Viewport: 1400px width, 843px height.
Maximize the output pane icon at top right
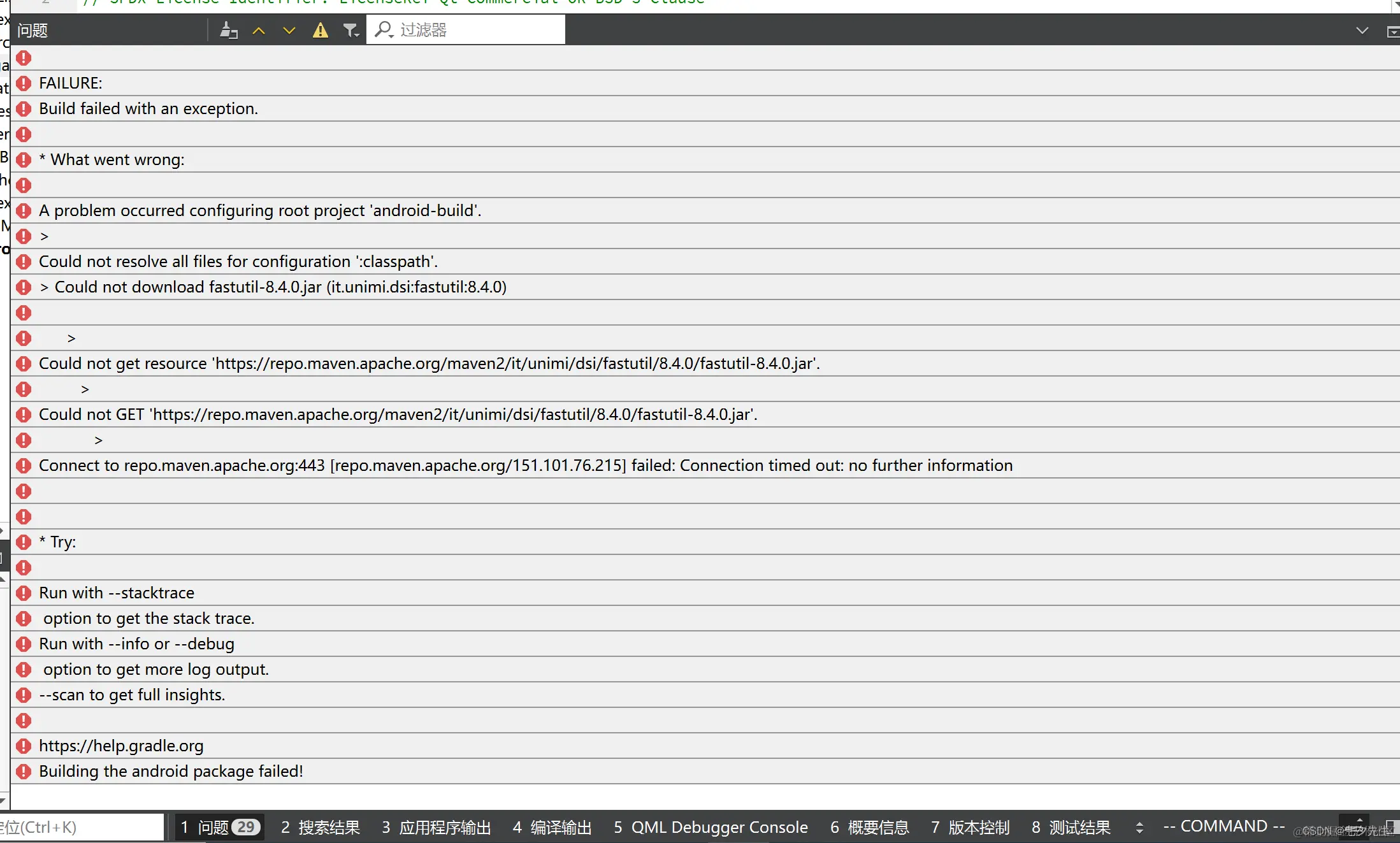[x=1393, y=32]
